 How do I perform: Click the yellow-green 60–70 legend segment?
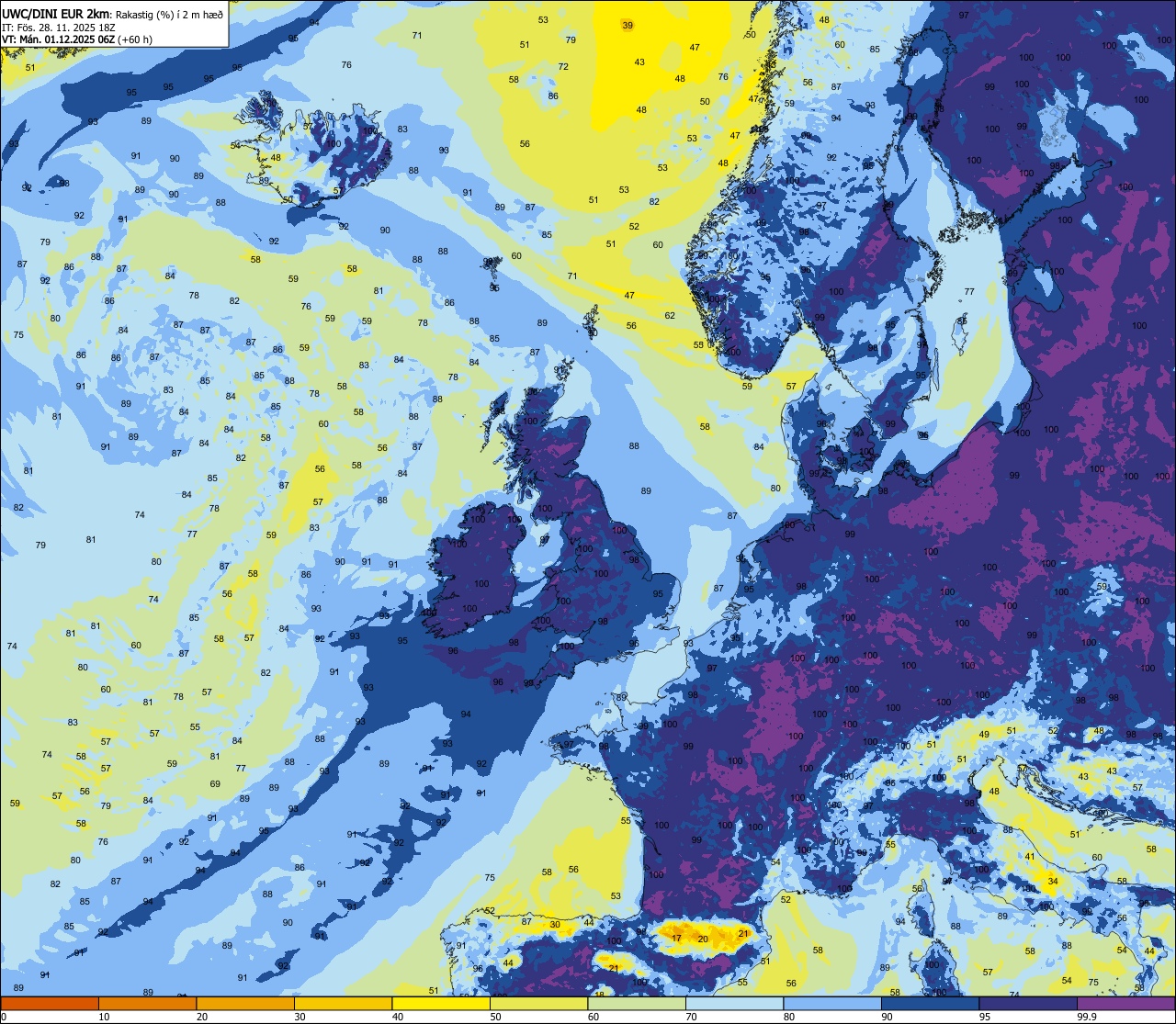tap(637, 1003)
